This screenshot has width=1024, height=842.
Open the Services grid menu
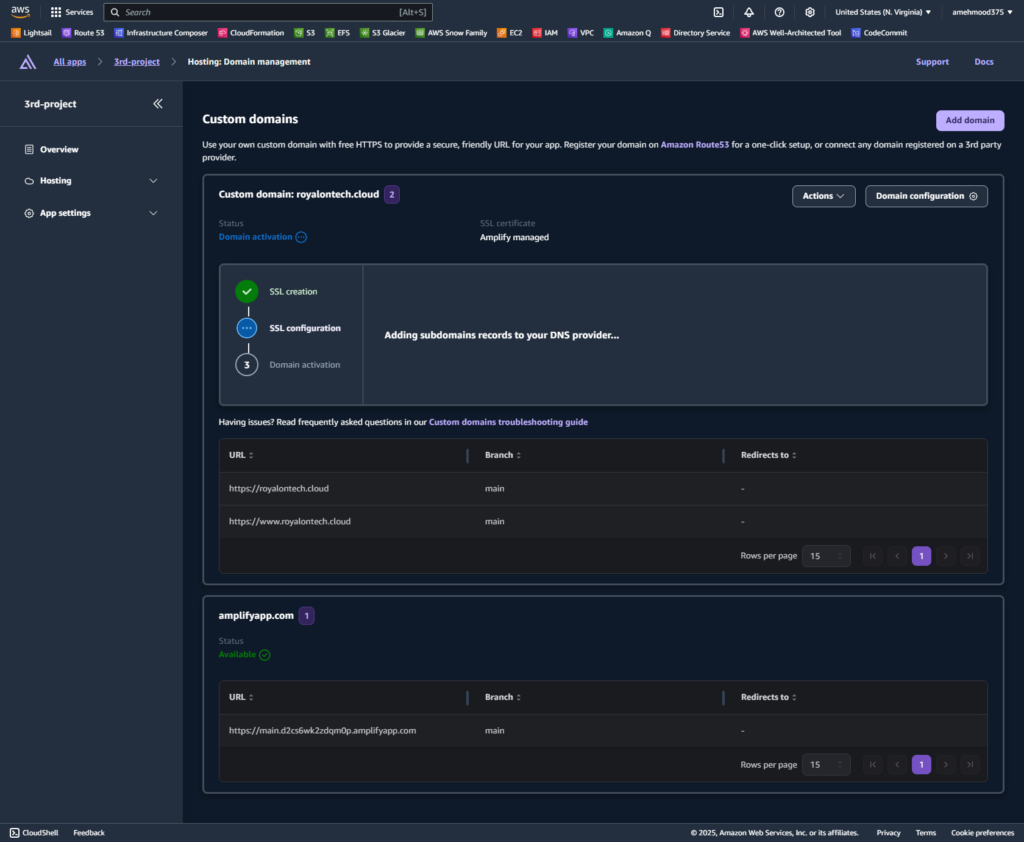pos(72,12)
